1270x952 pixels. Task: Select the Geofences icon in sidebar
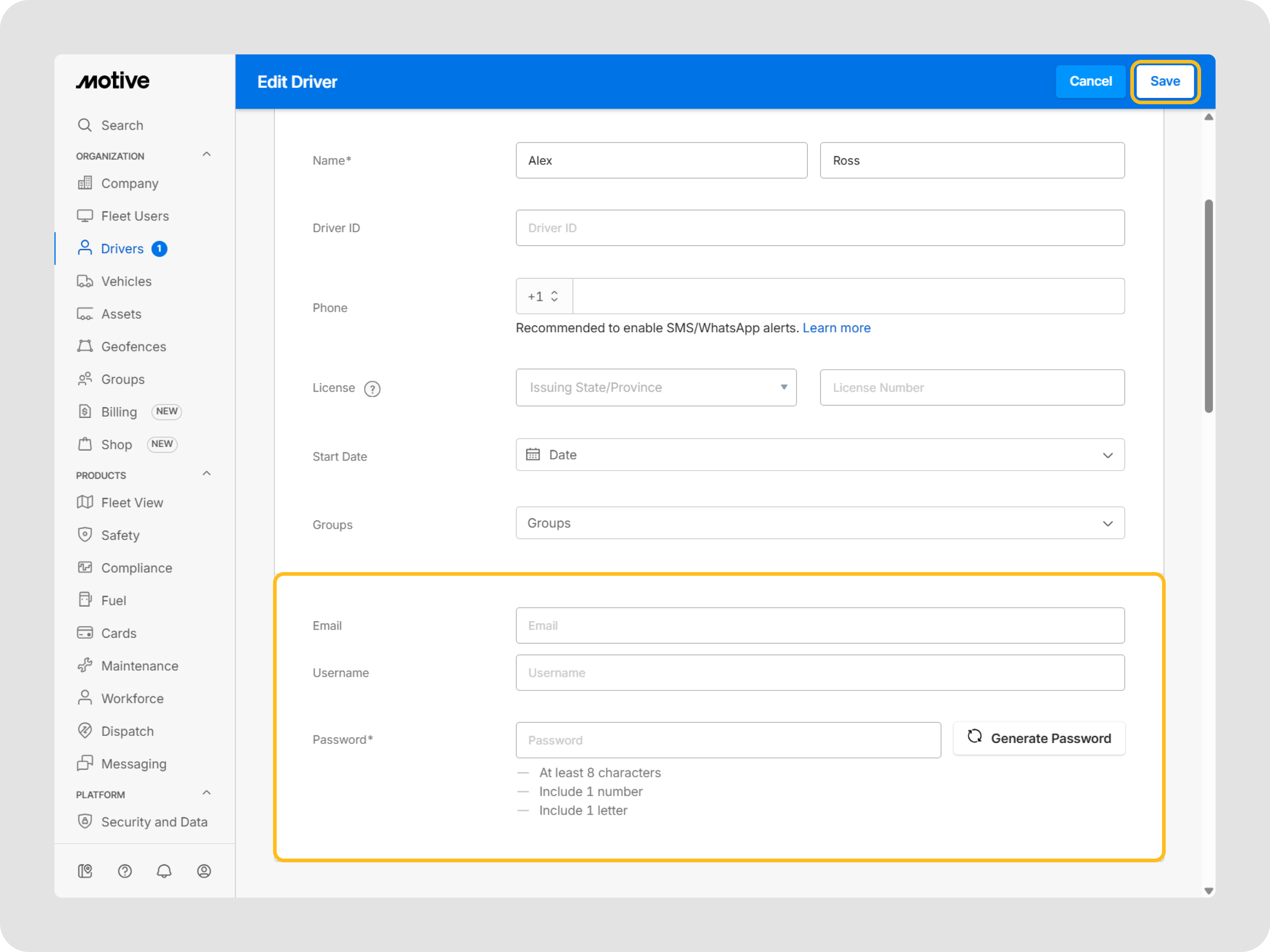[85, 346]
